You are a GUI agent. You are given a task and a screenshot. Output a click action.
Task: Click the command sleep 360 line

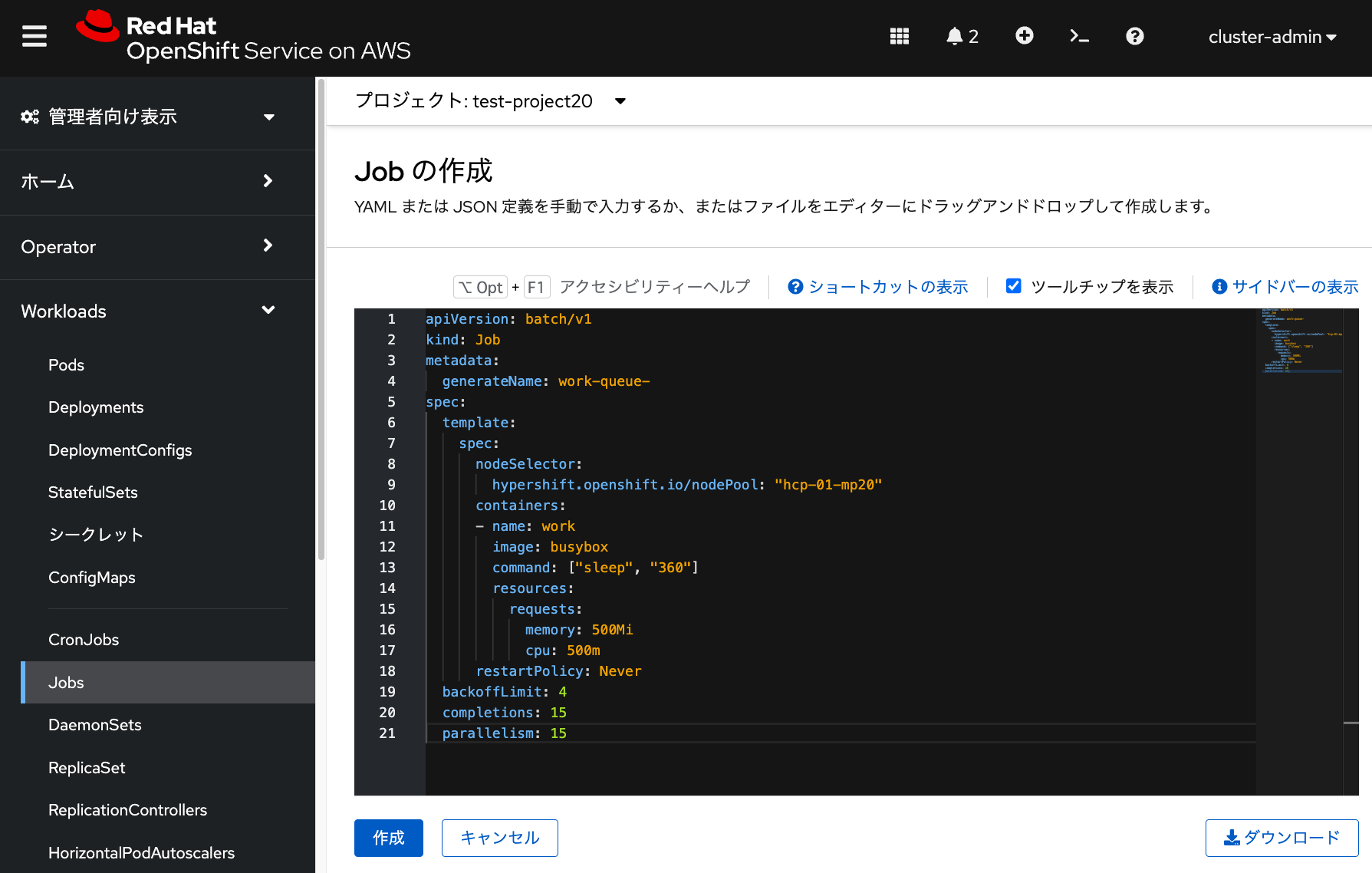click(595, 568)
